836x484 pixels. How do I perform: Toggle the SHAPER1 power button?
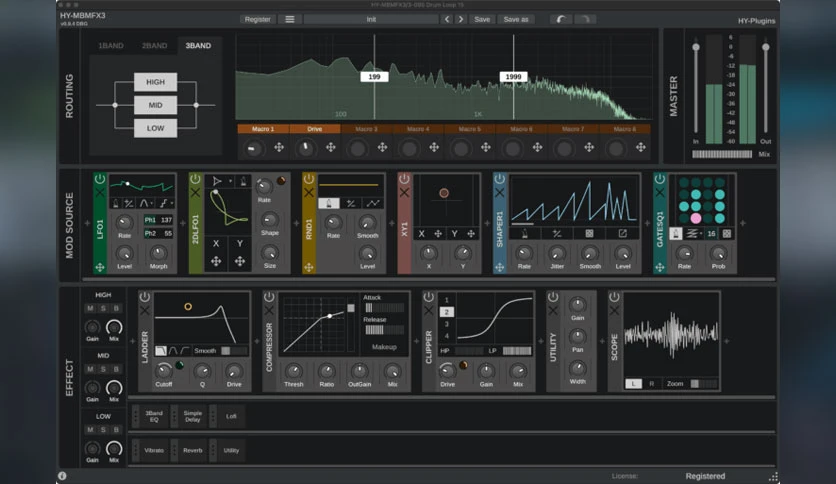pos(499,179)
